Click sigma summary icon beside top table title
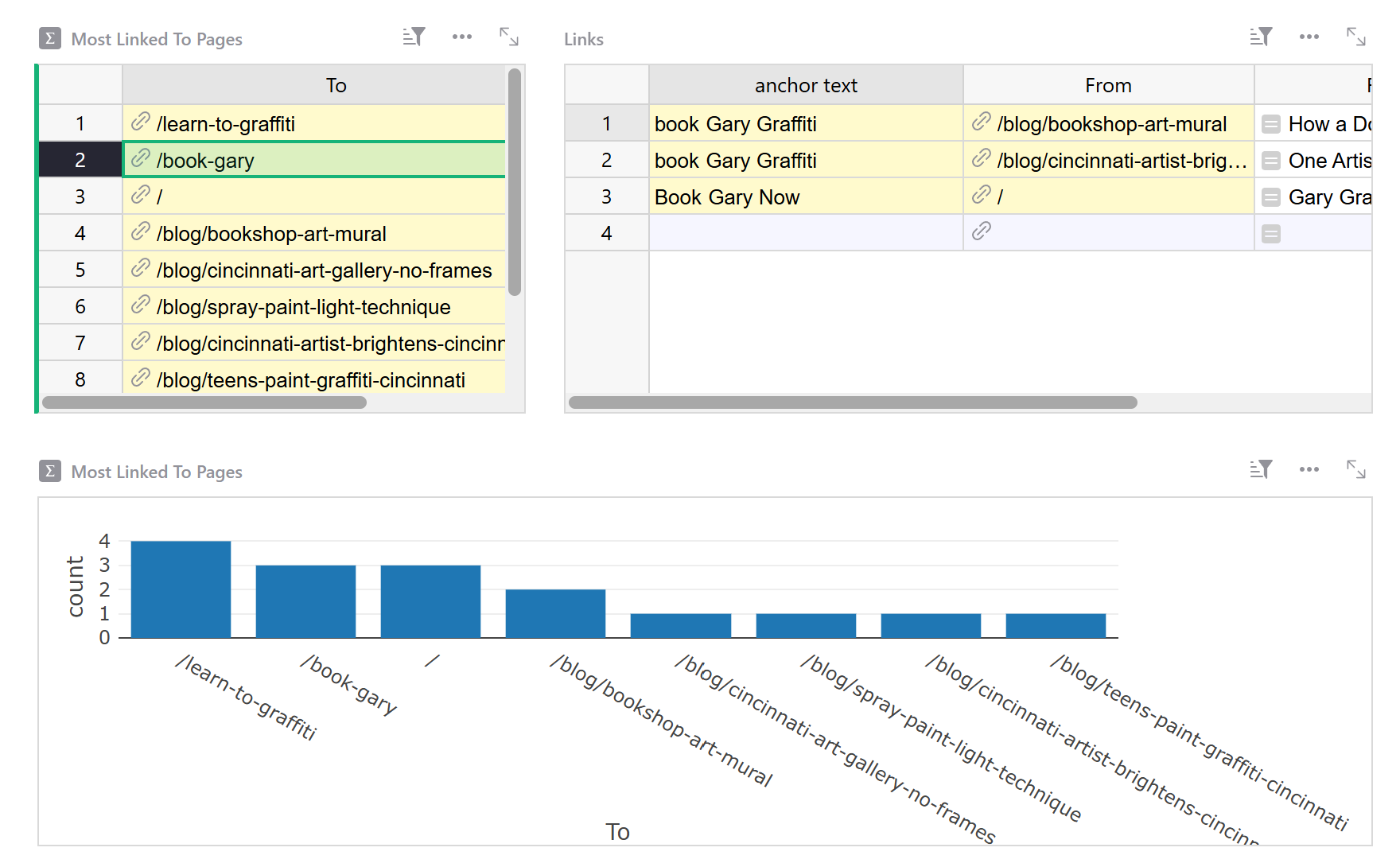 50,38
